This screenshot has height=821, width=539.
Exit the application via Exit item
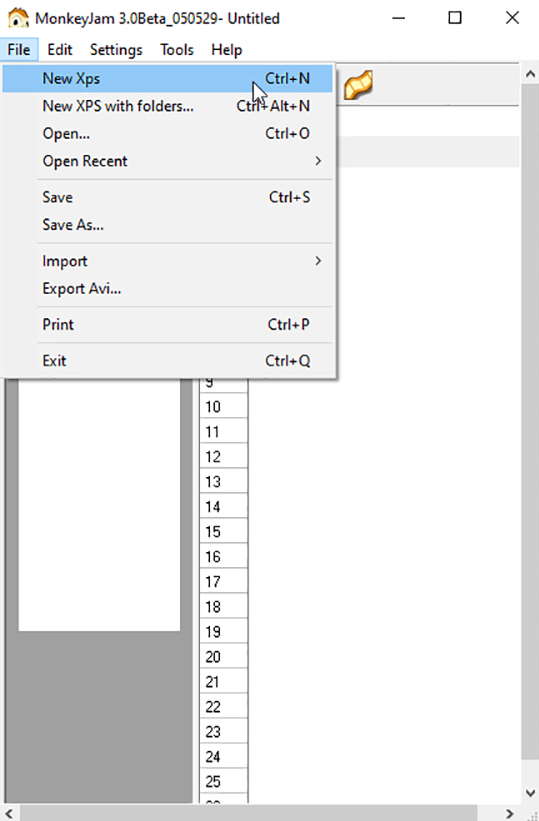(x=167, y=361)
